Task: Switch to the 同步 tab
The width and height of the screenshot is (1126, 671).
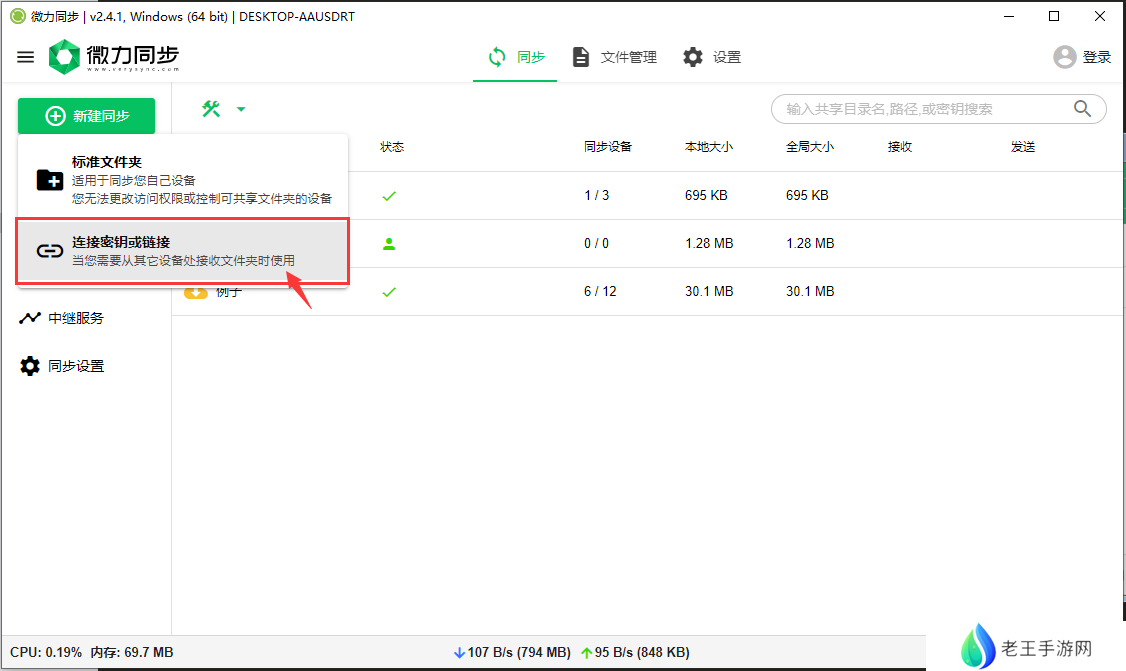Action: pos(516,57)
